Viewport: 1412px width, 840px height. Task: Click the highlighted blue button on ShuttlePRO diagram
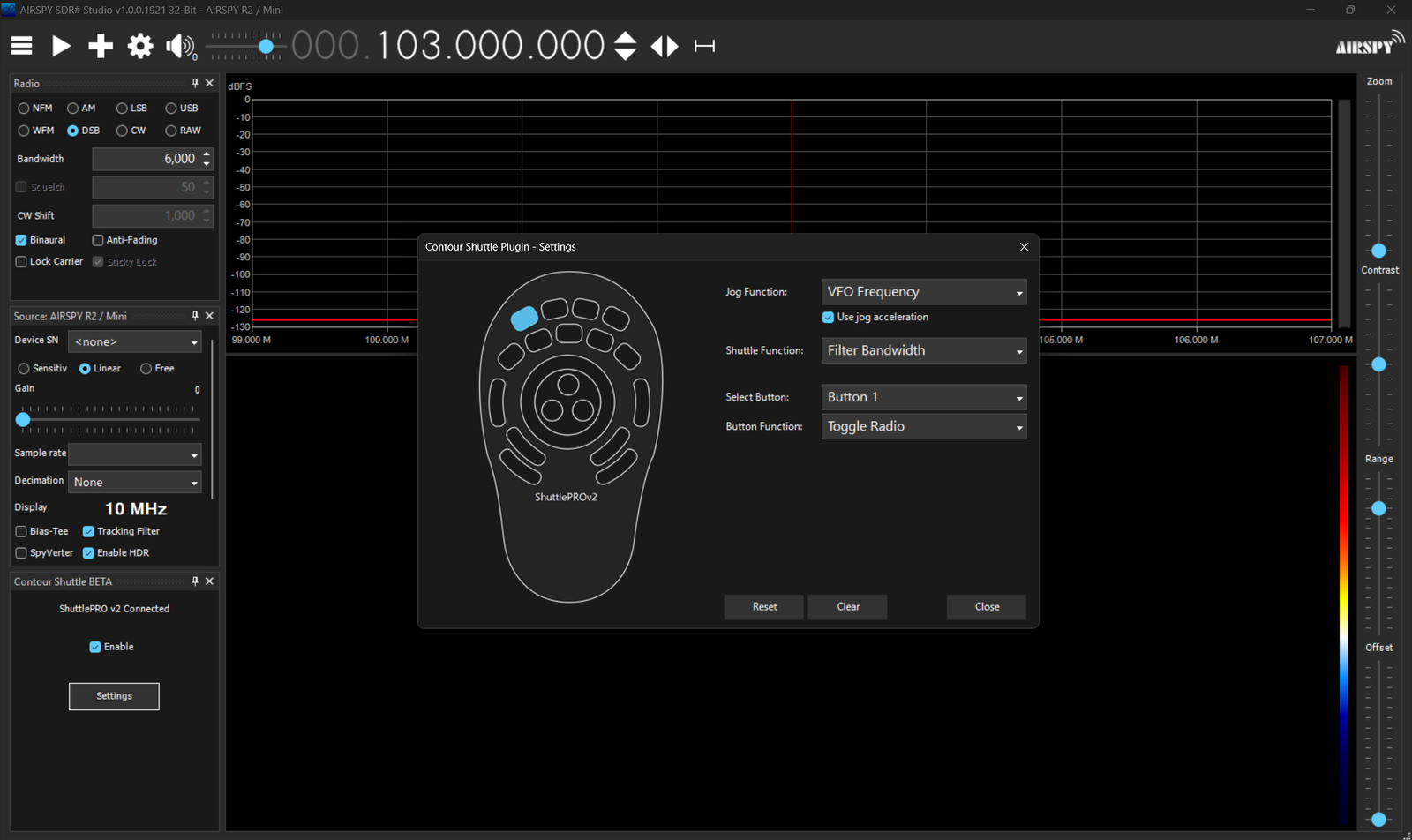[524, 318]
